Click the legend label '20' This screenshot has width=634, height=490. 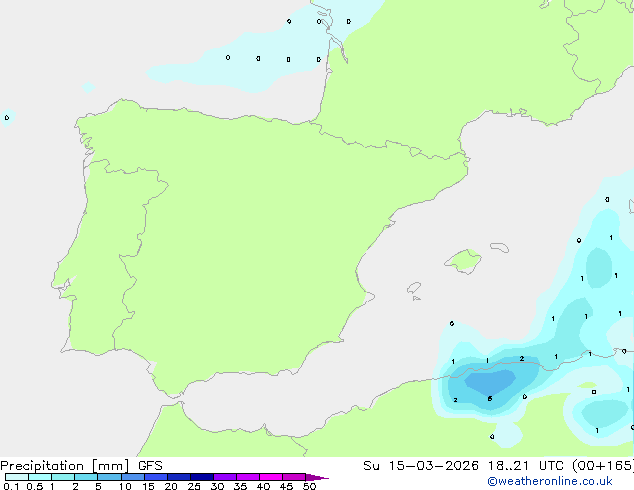point(171,486)
